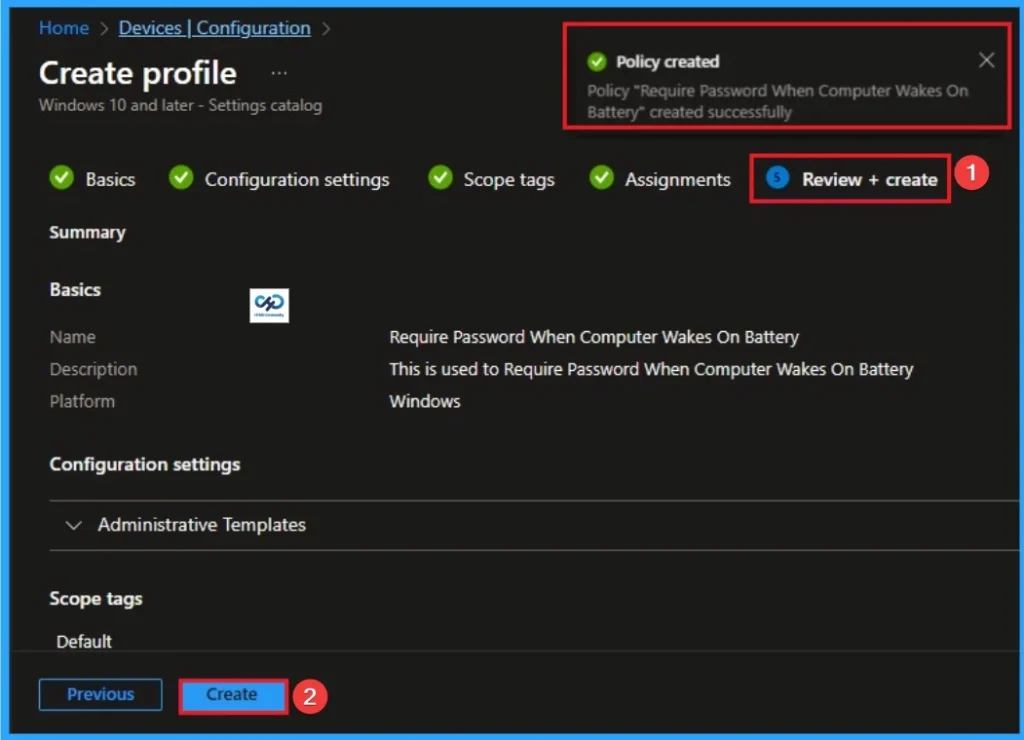This screenshot has width=1024, height=740.
Task: Click the Create button
Action: coord(232,694)
